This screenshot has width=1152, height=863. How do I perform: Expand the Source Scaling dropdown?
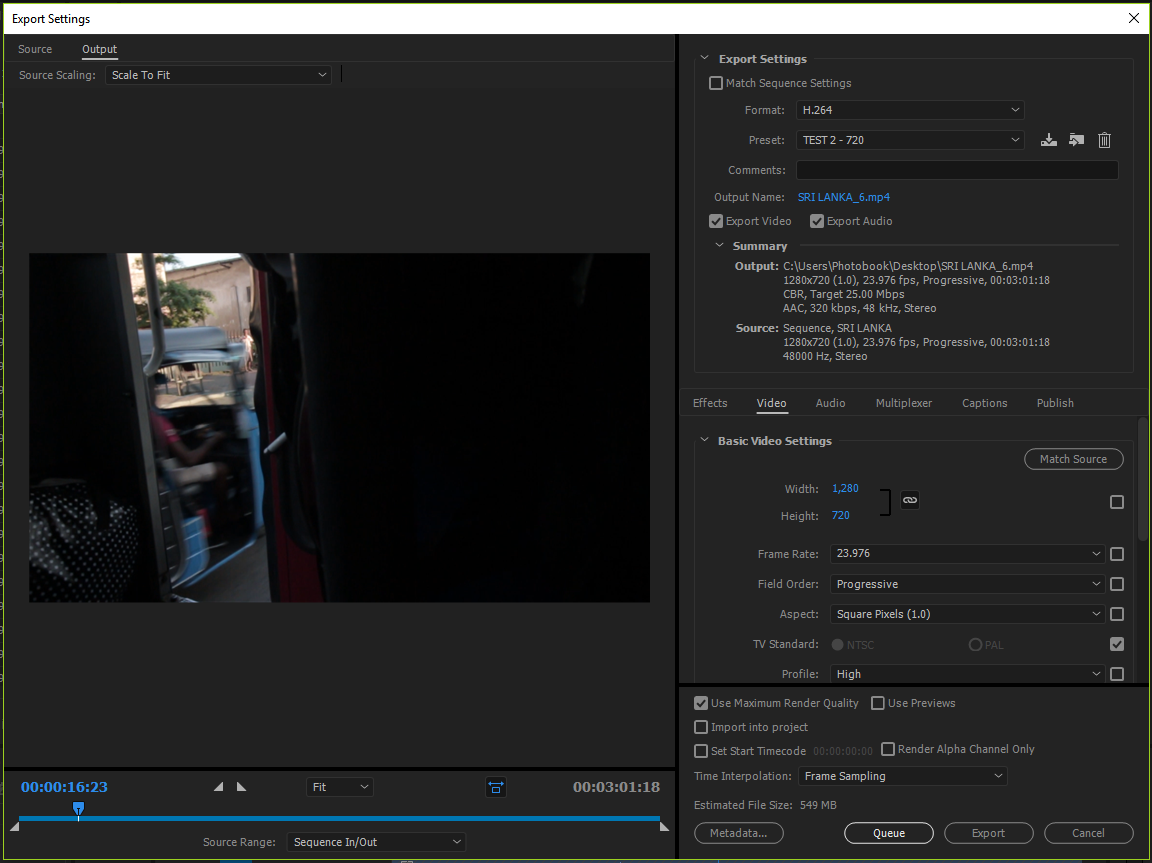pyautogui.click(x=218, y=75)
